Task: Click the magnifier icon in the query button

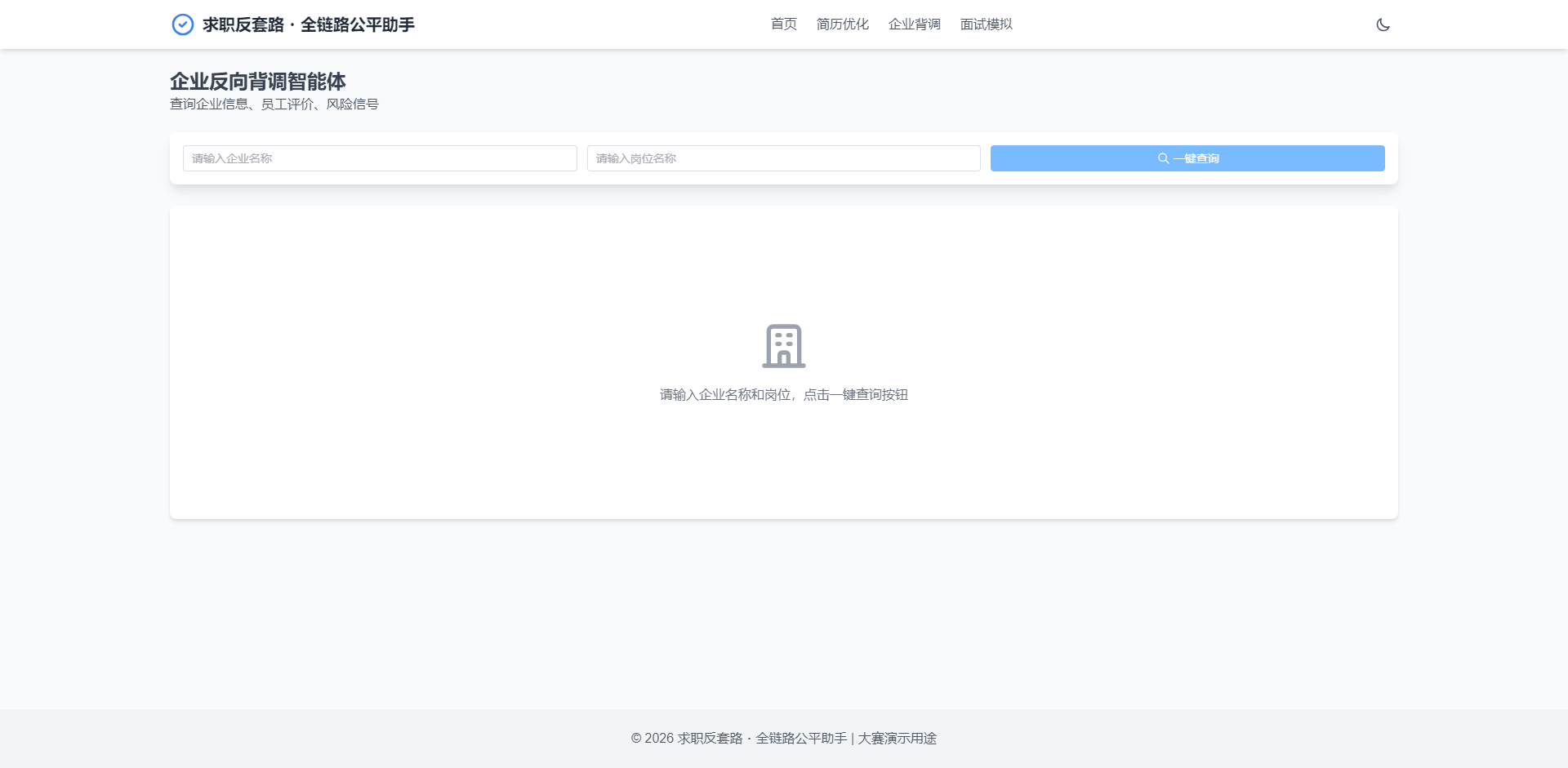Action: 1163,158
